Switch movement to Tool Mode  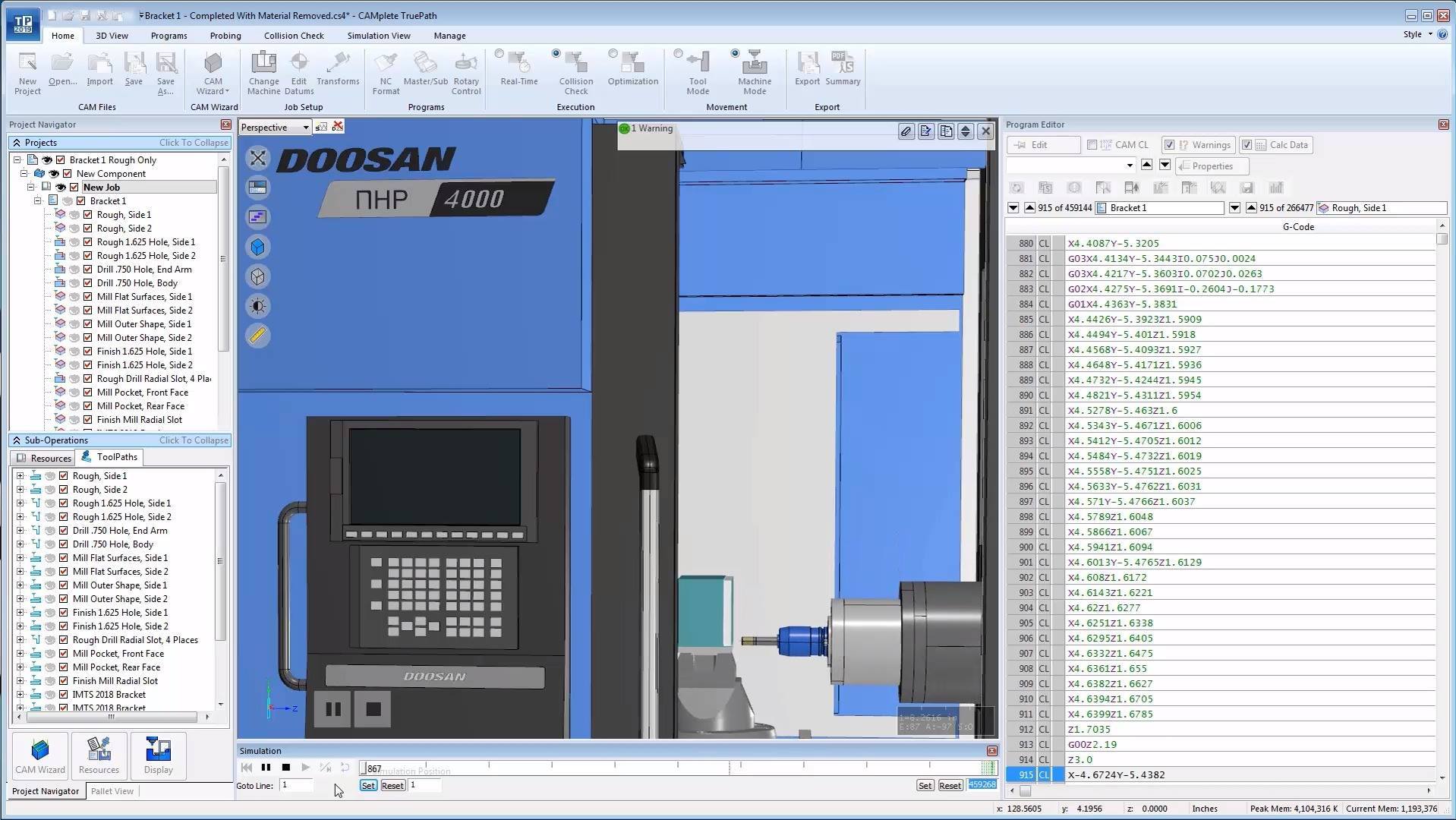[698, 73]
